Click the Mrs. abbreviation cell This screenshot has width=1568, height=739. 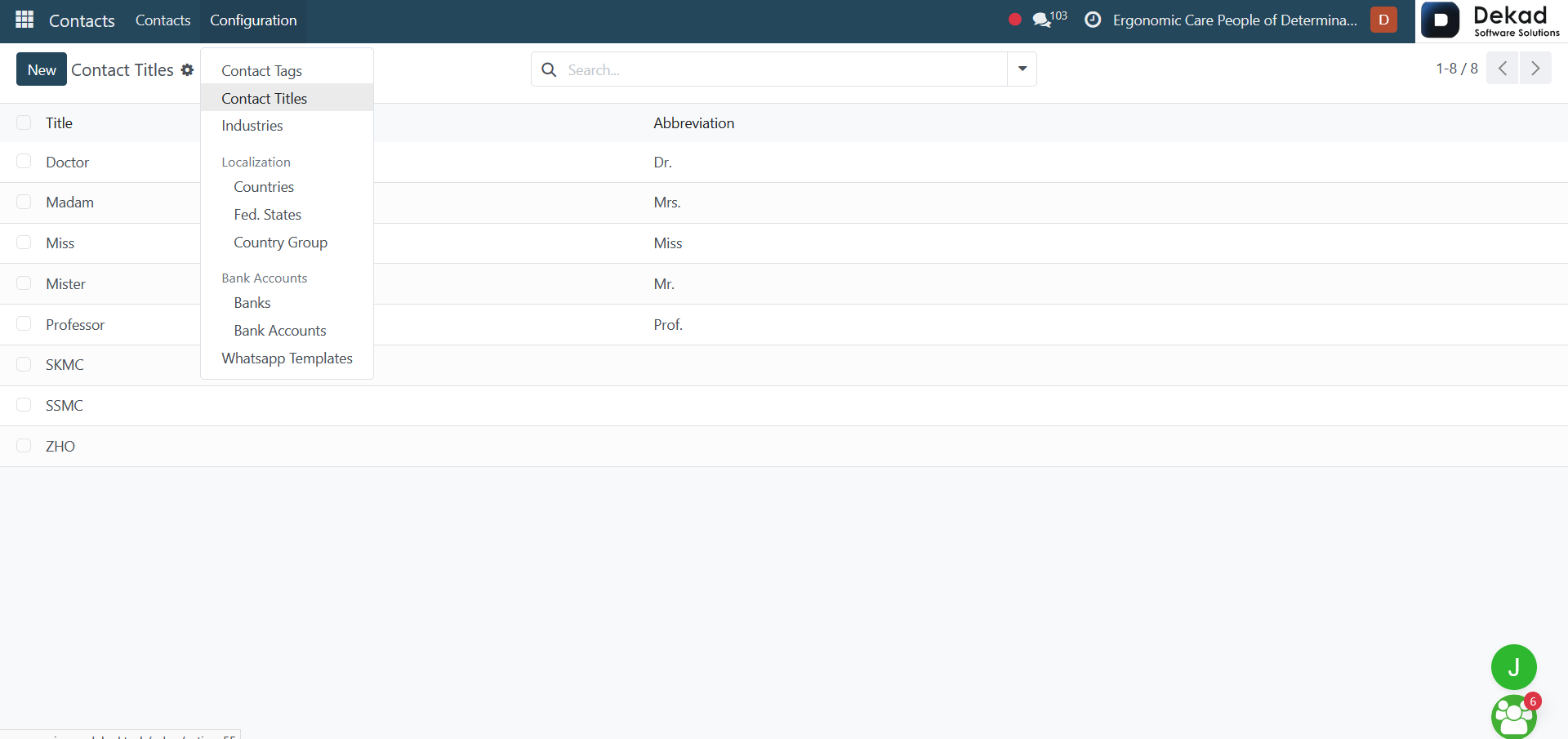click(667, 202)
